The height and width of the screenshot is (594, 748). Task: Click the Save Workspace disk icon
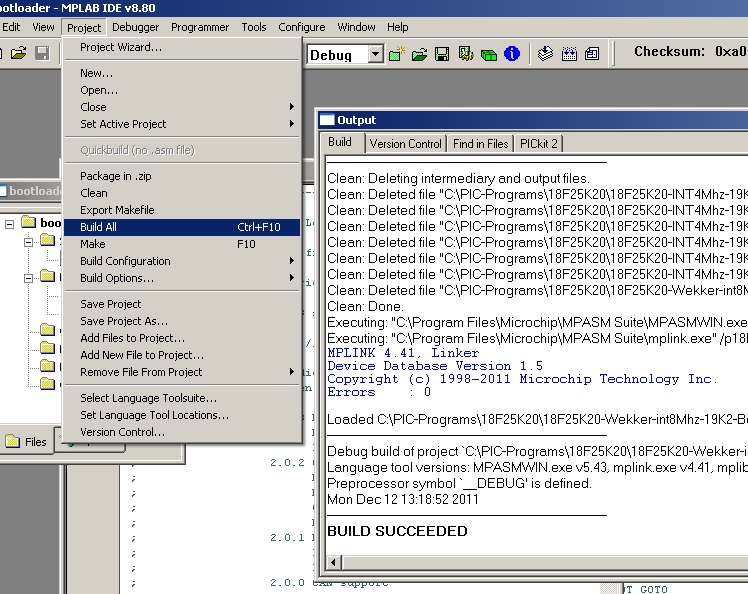(442, 54)
